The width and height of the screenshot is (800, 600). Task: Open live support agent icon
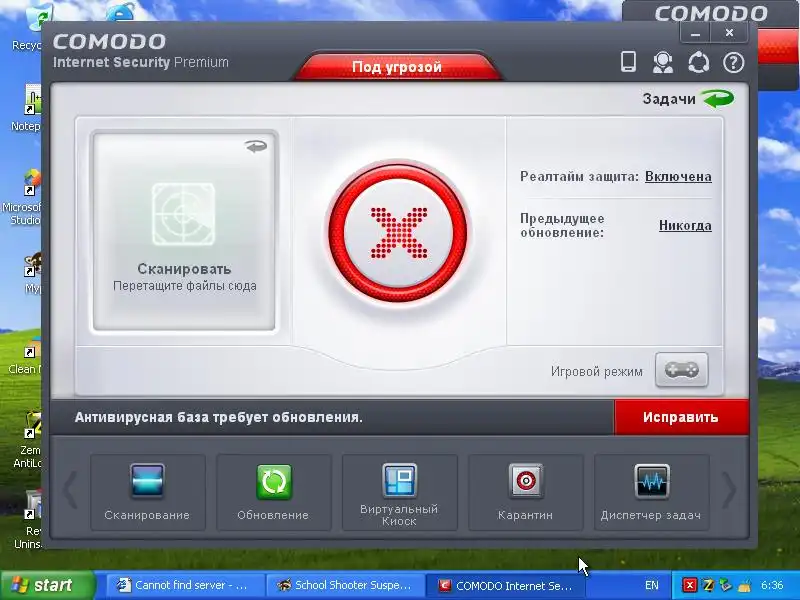663,63
